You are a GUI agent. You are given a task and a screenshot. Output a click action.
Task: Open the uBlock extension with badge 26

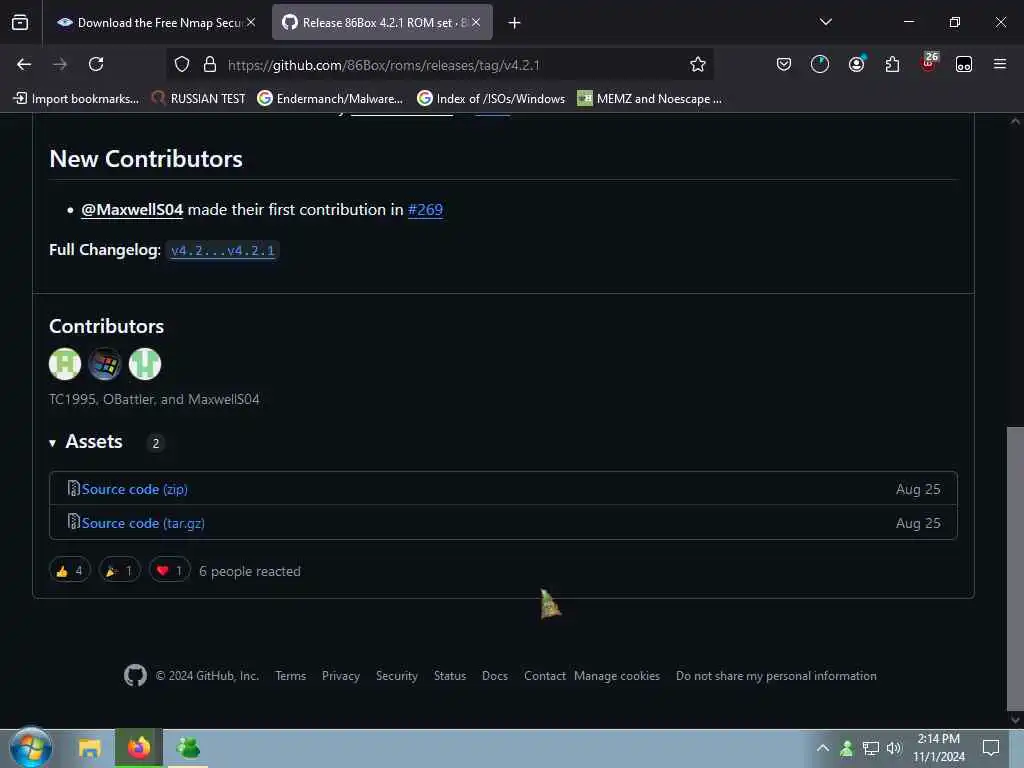(928, 63)
